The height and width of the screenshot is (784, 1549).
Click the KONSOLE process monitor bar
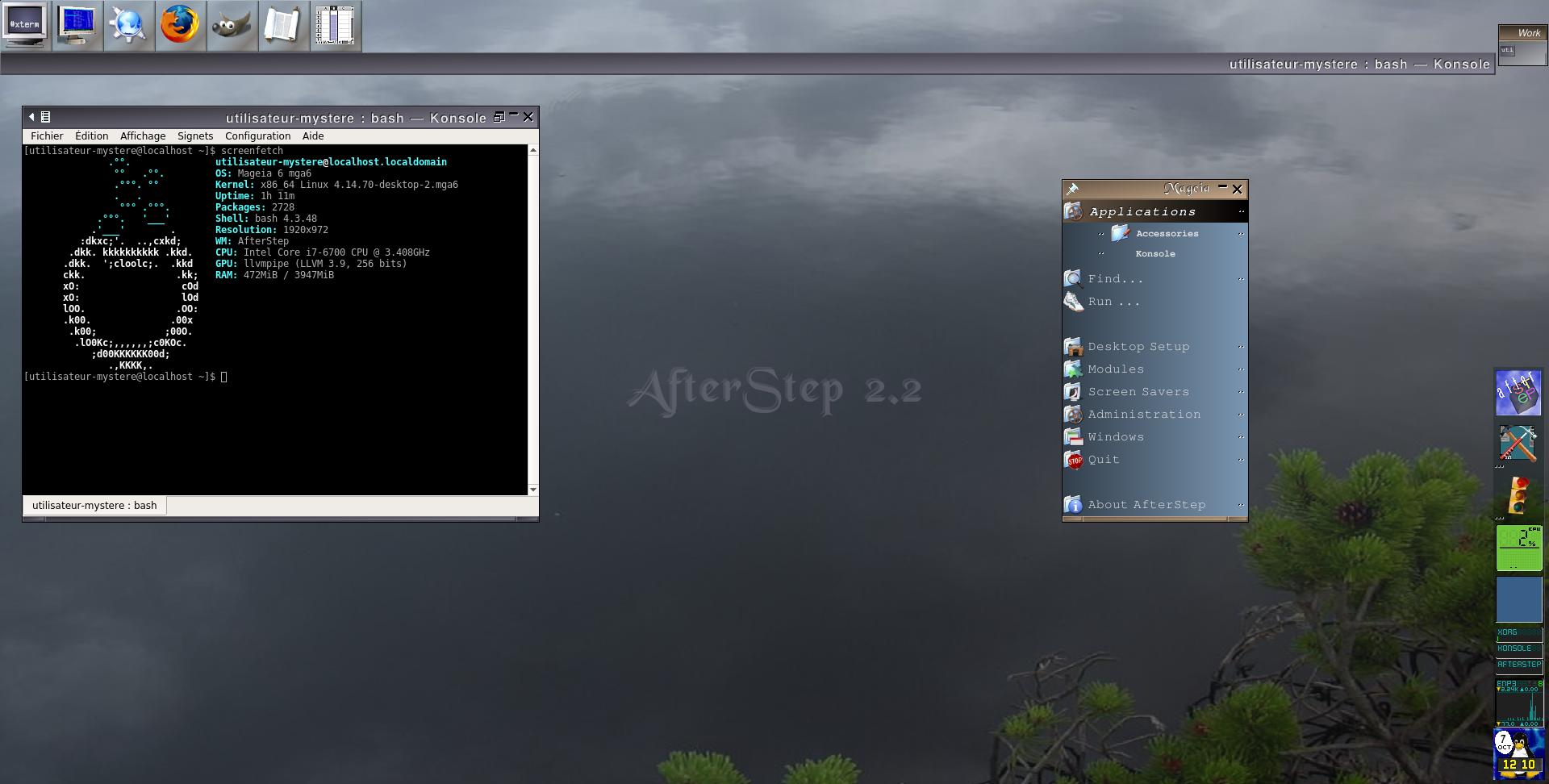click(1519, 649)
